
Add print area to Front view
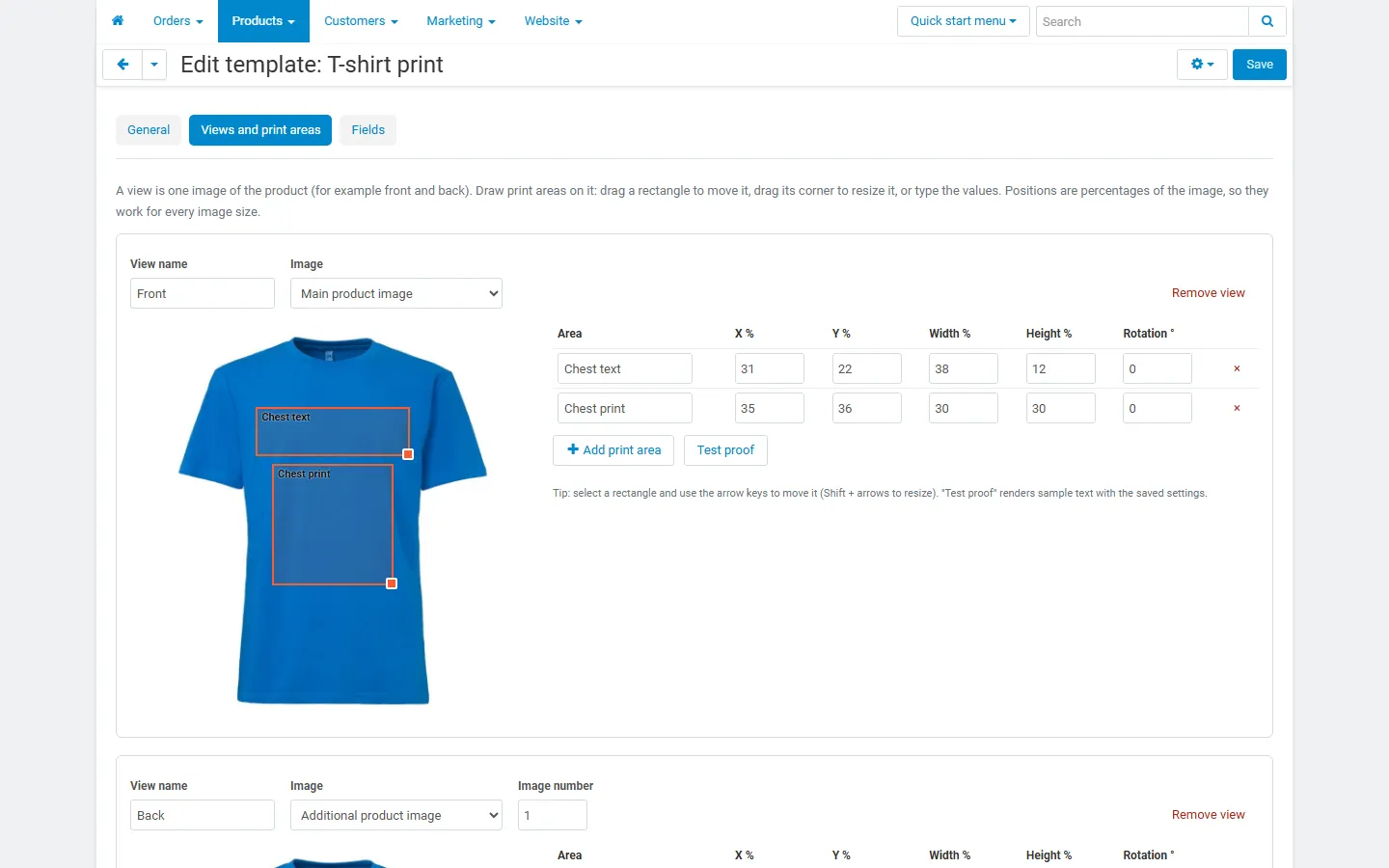coord(613,450)
